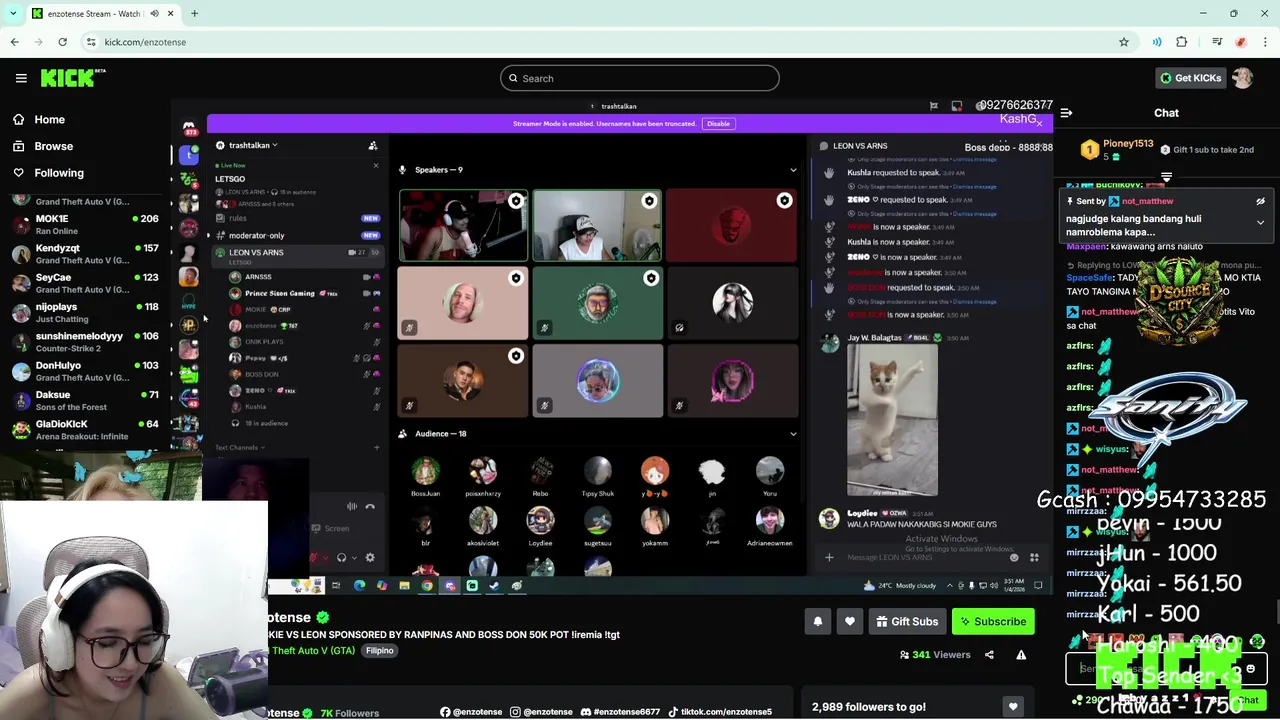Screen dimensions: 1280x720
Task: Click the browser back arrow
Action: pyautogui.click(x=15, y=42)
